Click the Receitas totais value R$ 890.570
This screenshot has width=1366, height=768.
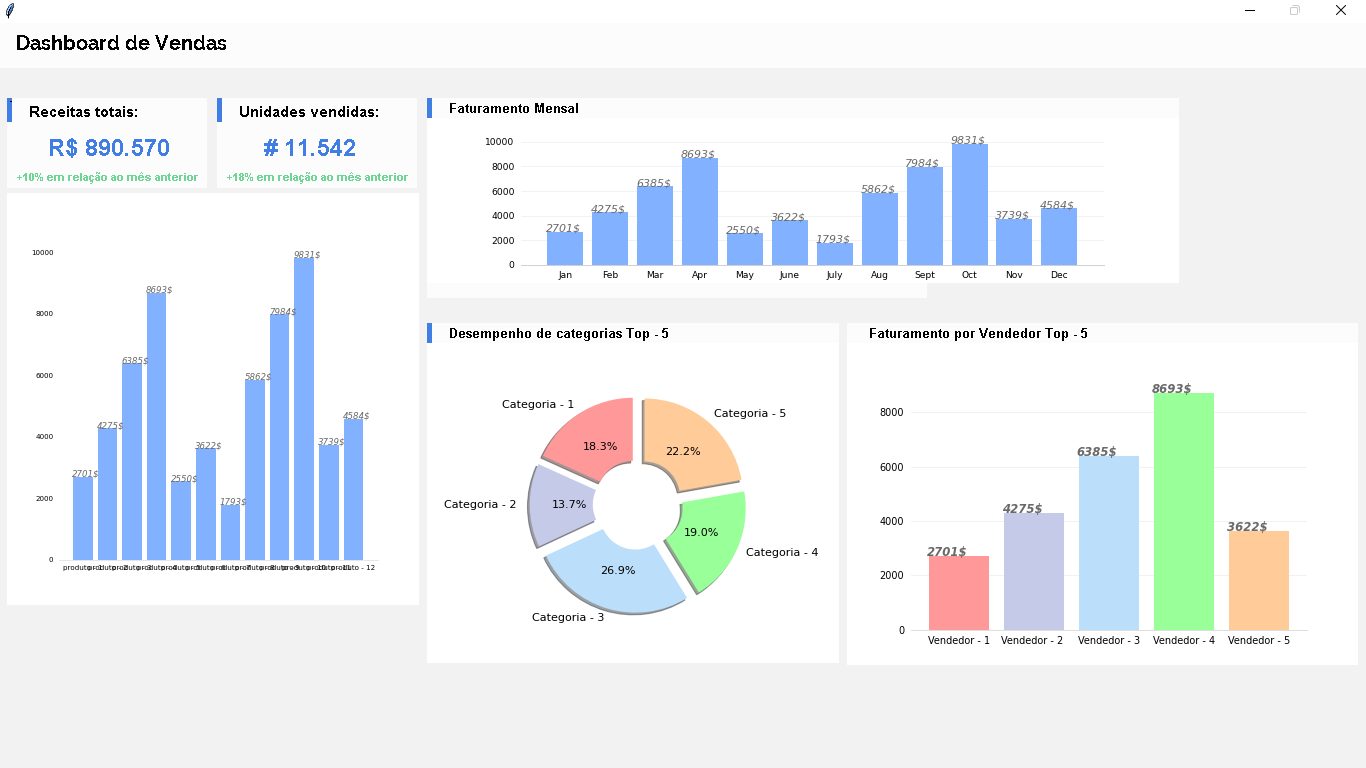tap(110, 147)
